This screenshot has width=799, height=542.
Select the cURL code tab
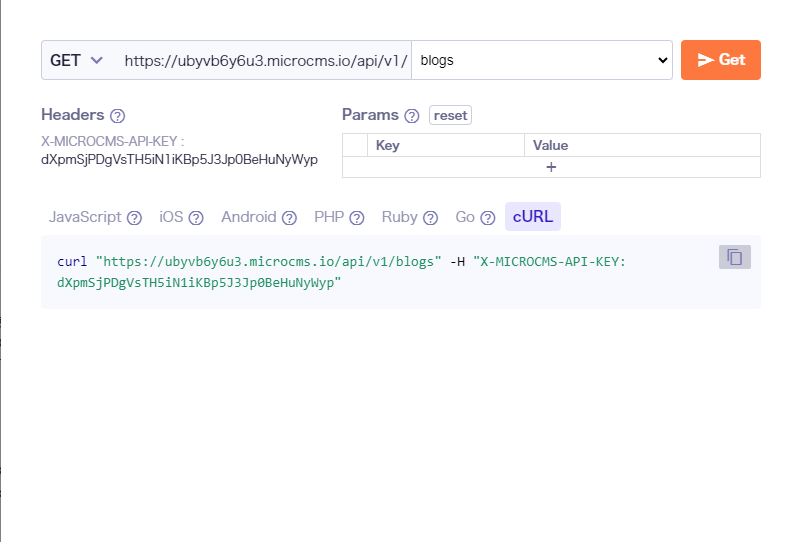(x=532, y=216)
